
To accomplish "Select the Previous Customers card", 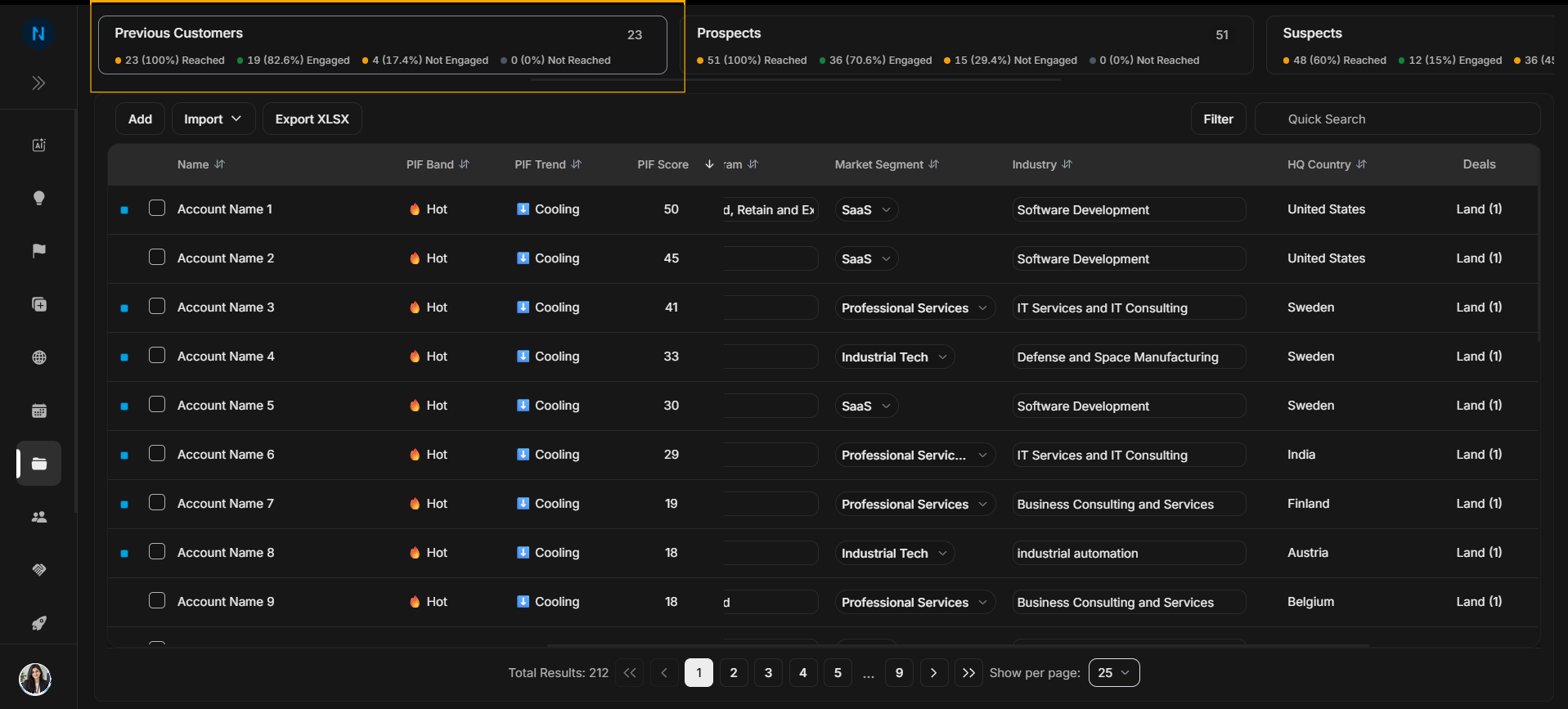I will click(x=383, y=45).
